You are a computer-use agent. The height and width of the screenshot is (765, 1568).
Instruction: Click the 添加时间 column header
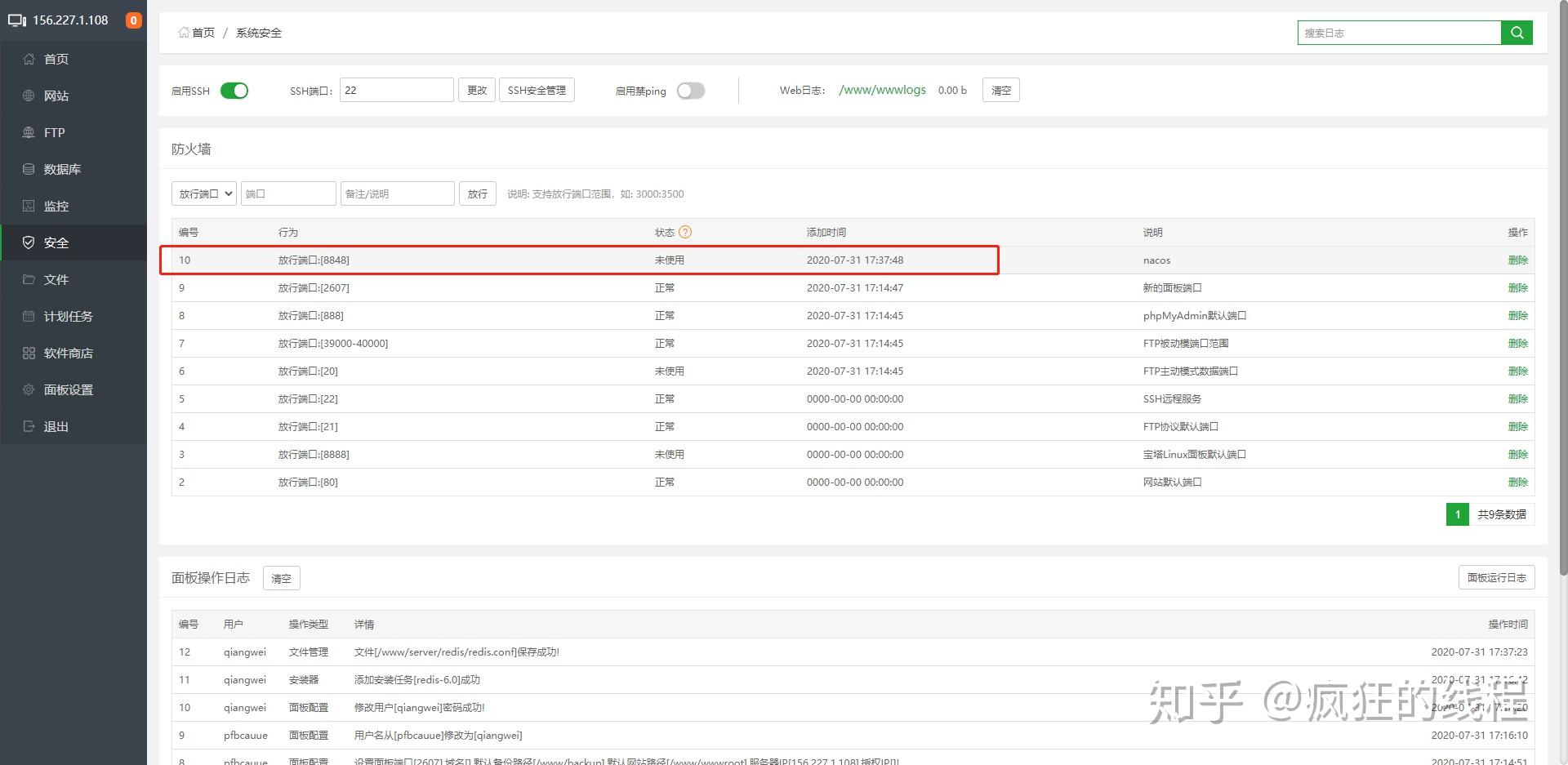pos(826,232)
